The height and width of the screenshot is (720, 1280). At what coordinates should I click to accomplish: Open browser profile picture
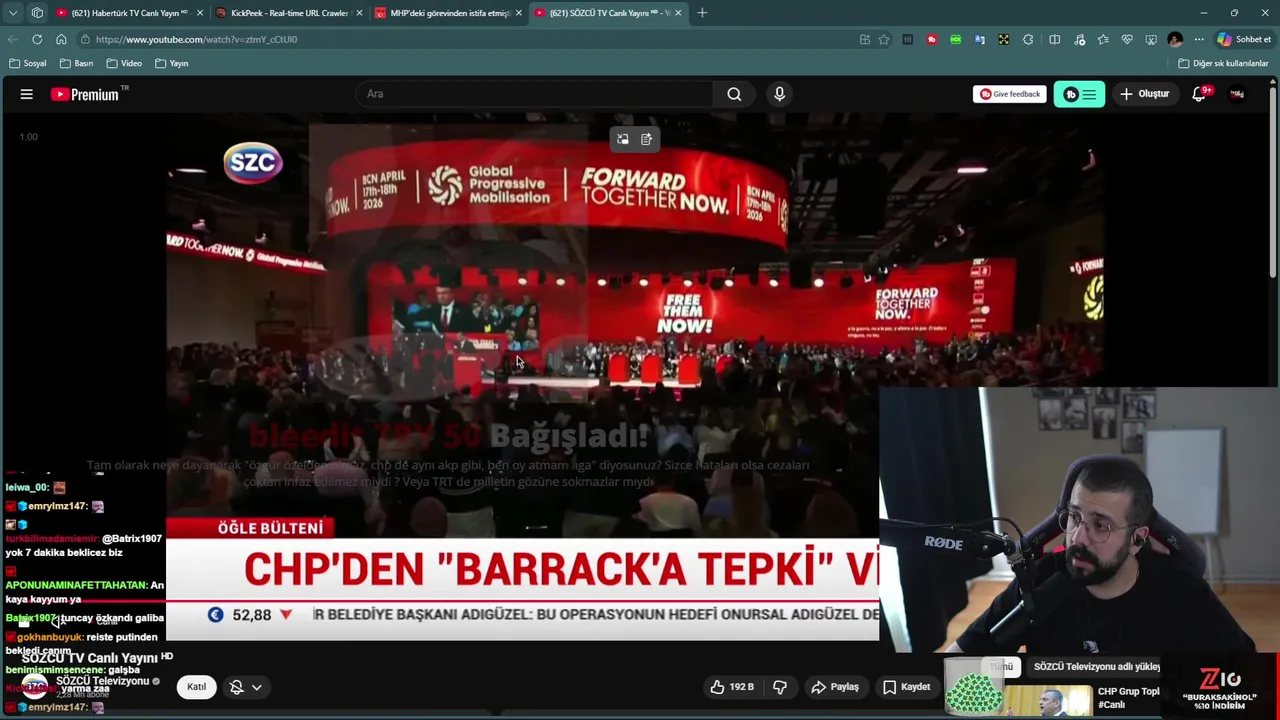coord(1175,39)
